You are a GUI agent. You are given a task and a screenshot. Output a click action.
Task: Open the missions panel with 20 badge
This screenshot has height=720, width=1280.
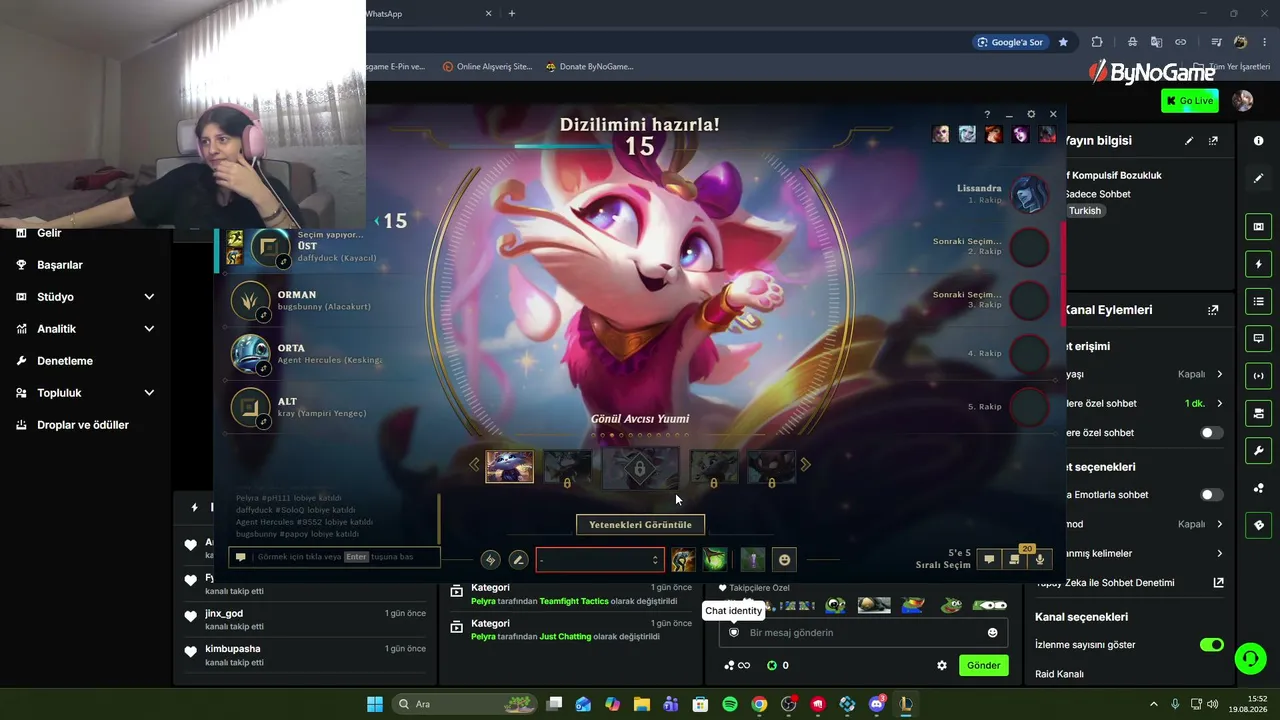(x=1015, y=559)
